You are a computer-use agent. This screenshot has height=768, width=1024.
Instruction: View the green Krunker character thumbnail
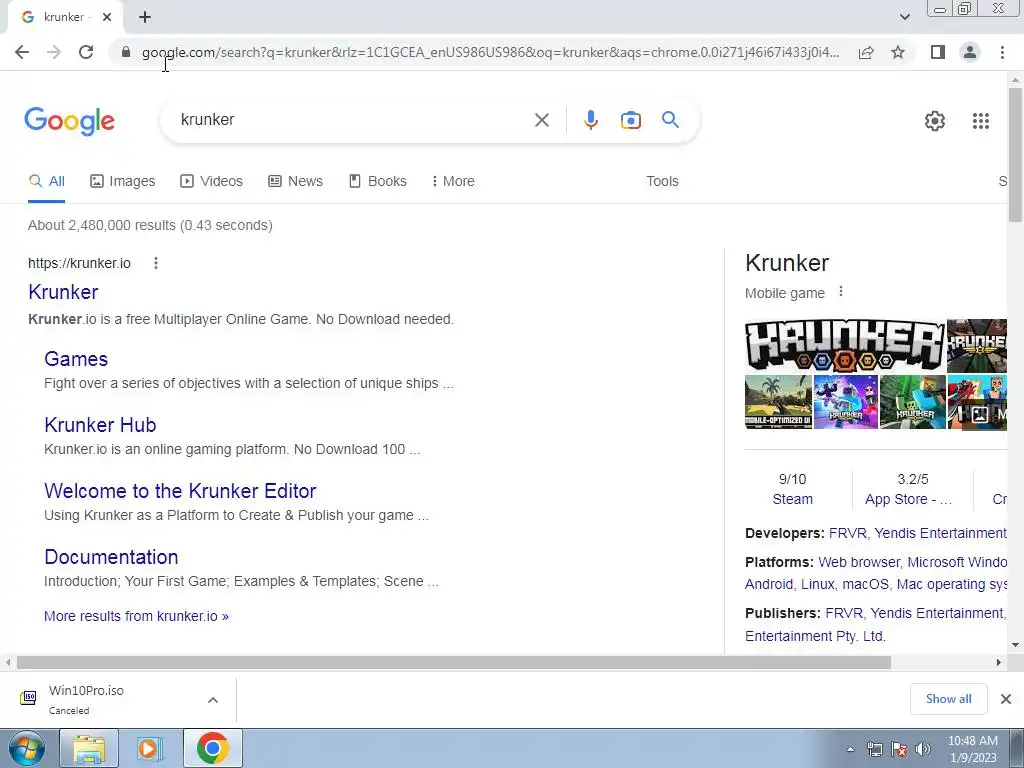point(913,402)
